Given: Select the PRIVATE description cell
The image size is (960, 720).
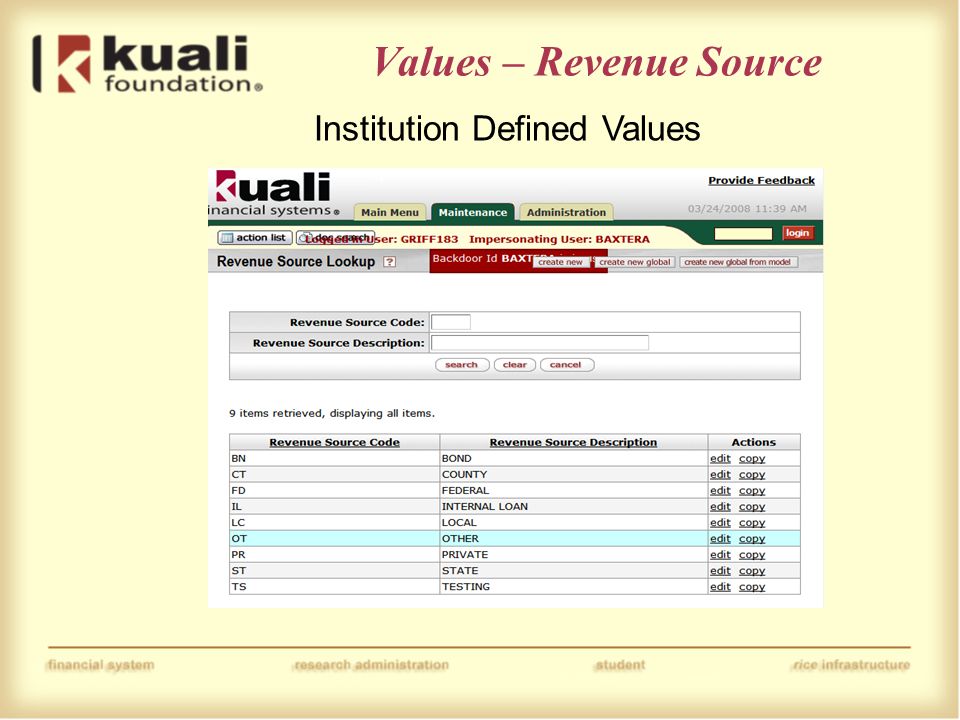Looking at the screenshot, I should (x=574, y=554).
